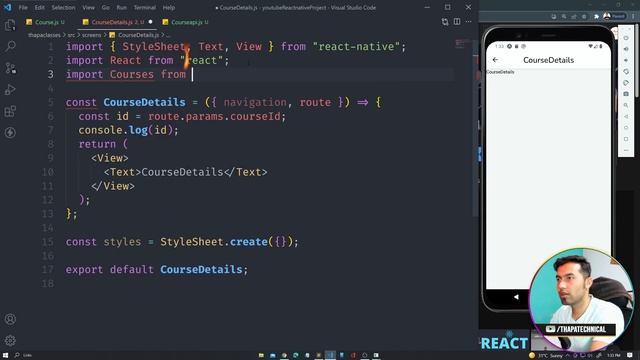Click "console.log(id)" on line 7

point(126,130)
